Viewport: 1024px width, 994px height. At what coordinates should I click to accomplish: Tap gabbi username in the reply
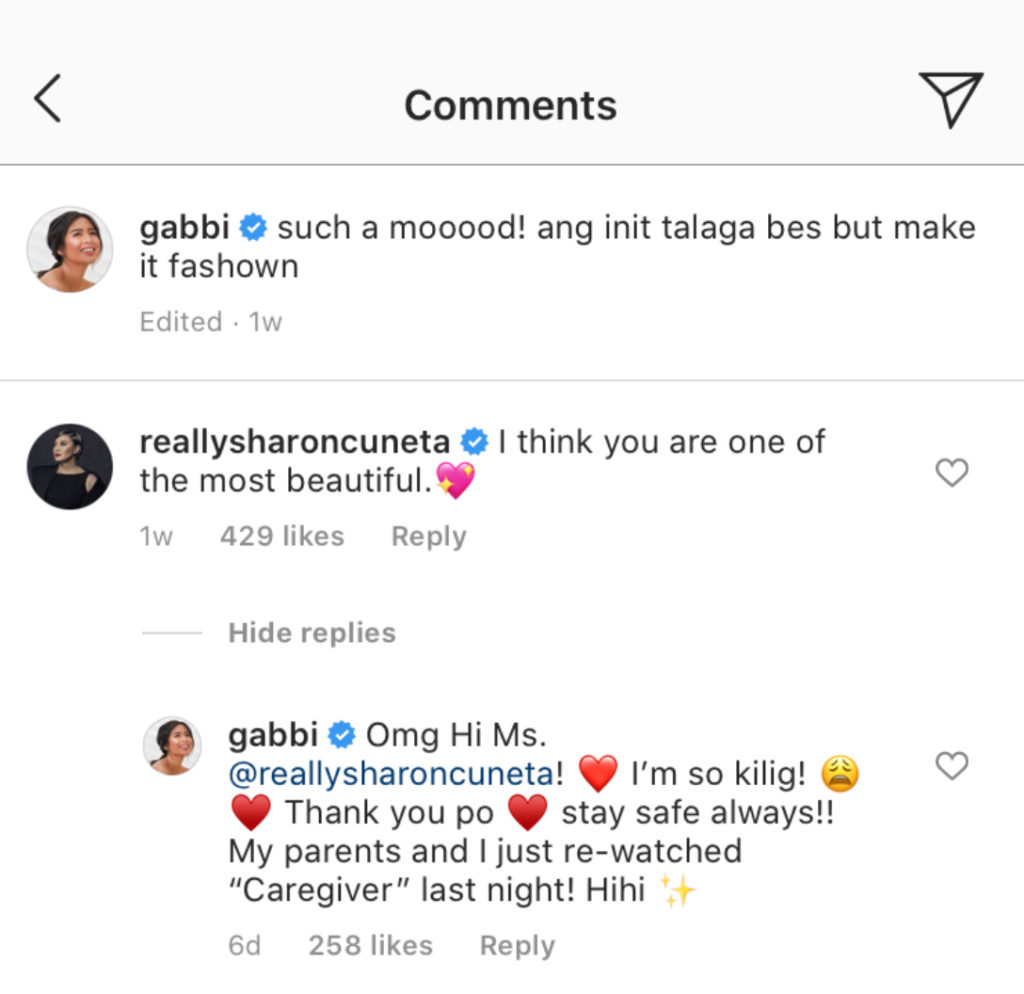coord(273,735)
